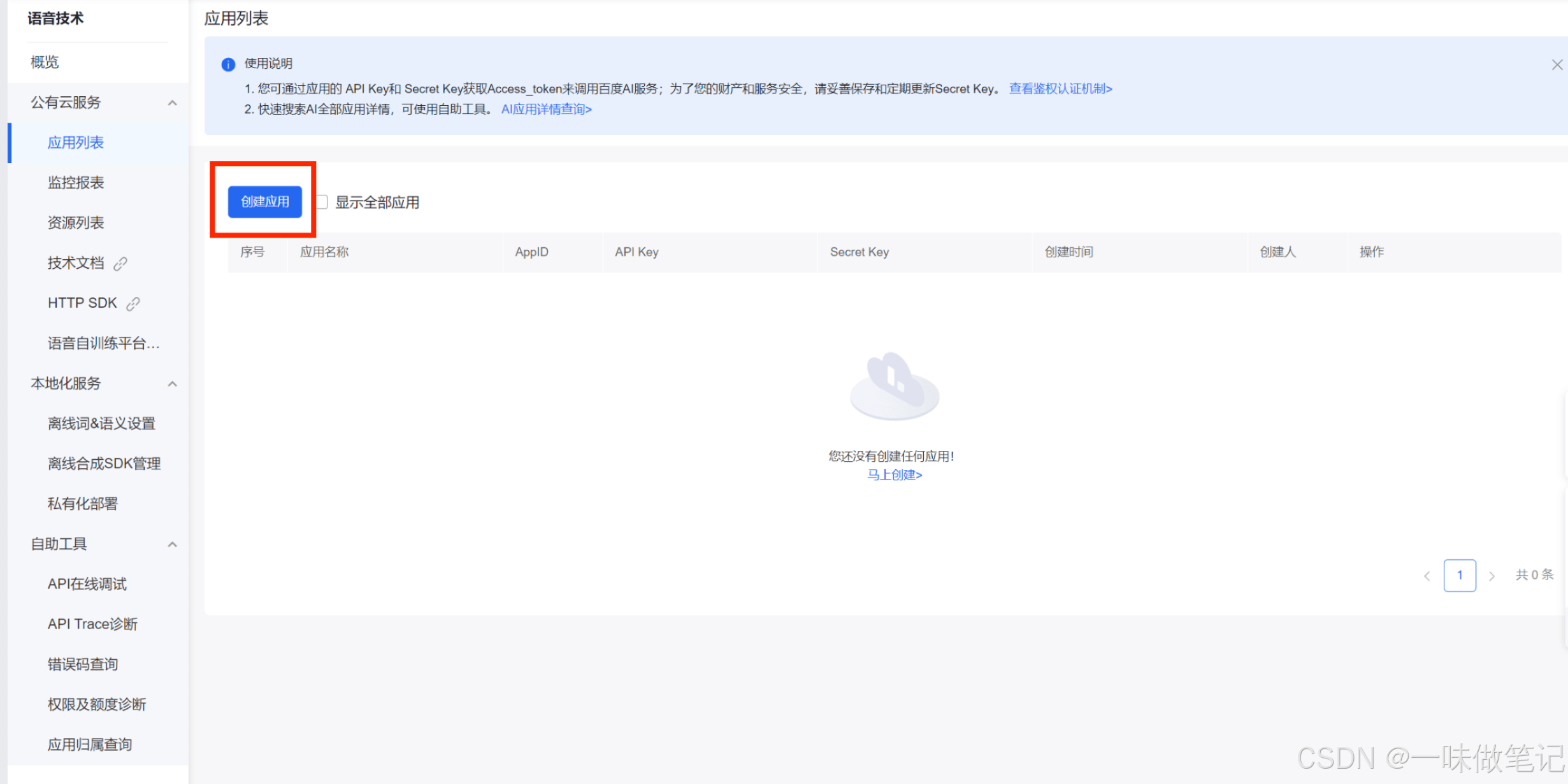Select page number 1 in pagination

(x=1459, y=575)
